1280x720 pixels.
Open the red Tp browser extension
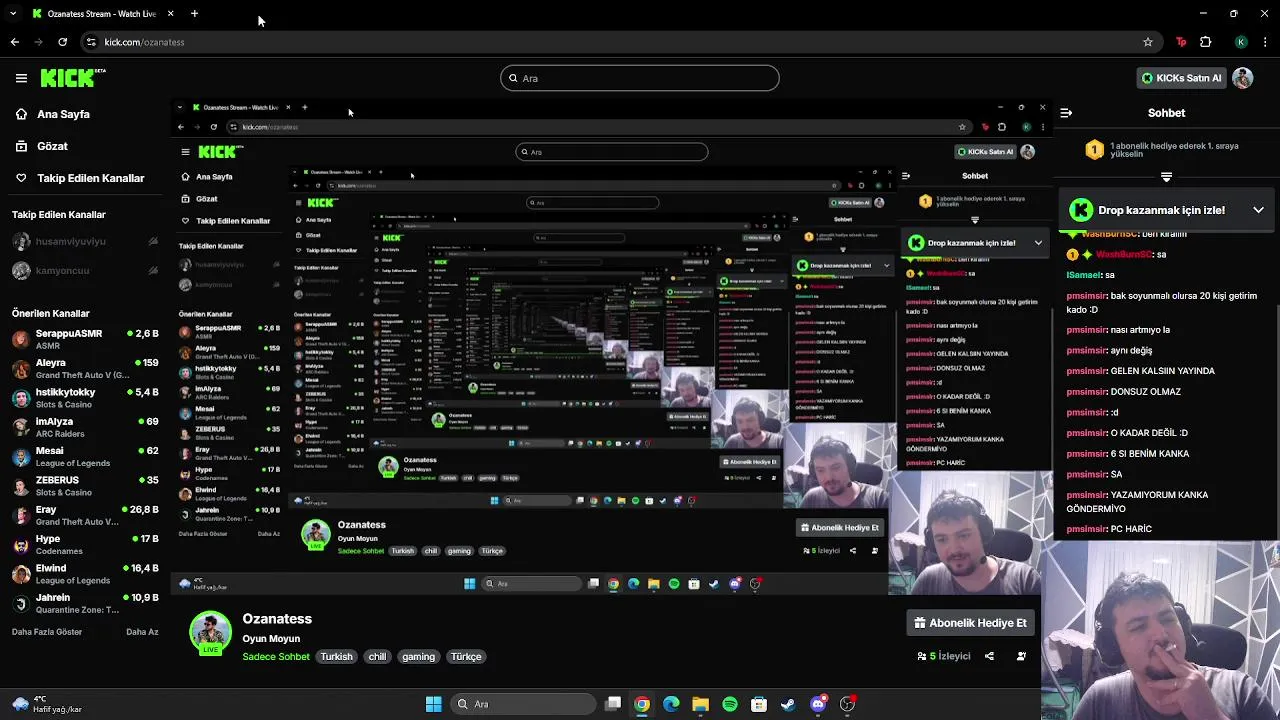click(1181, 42)
